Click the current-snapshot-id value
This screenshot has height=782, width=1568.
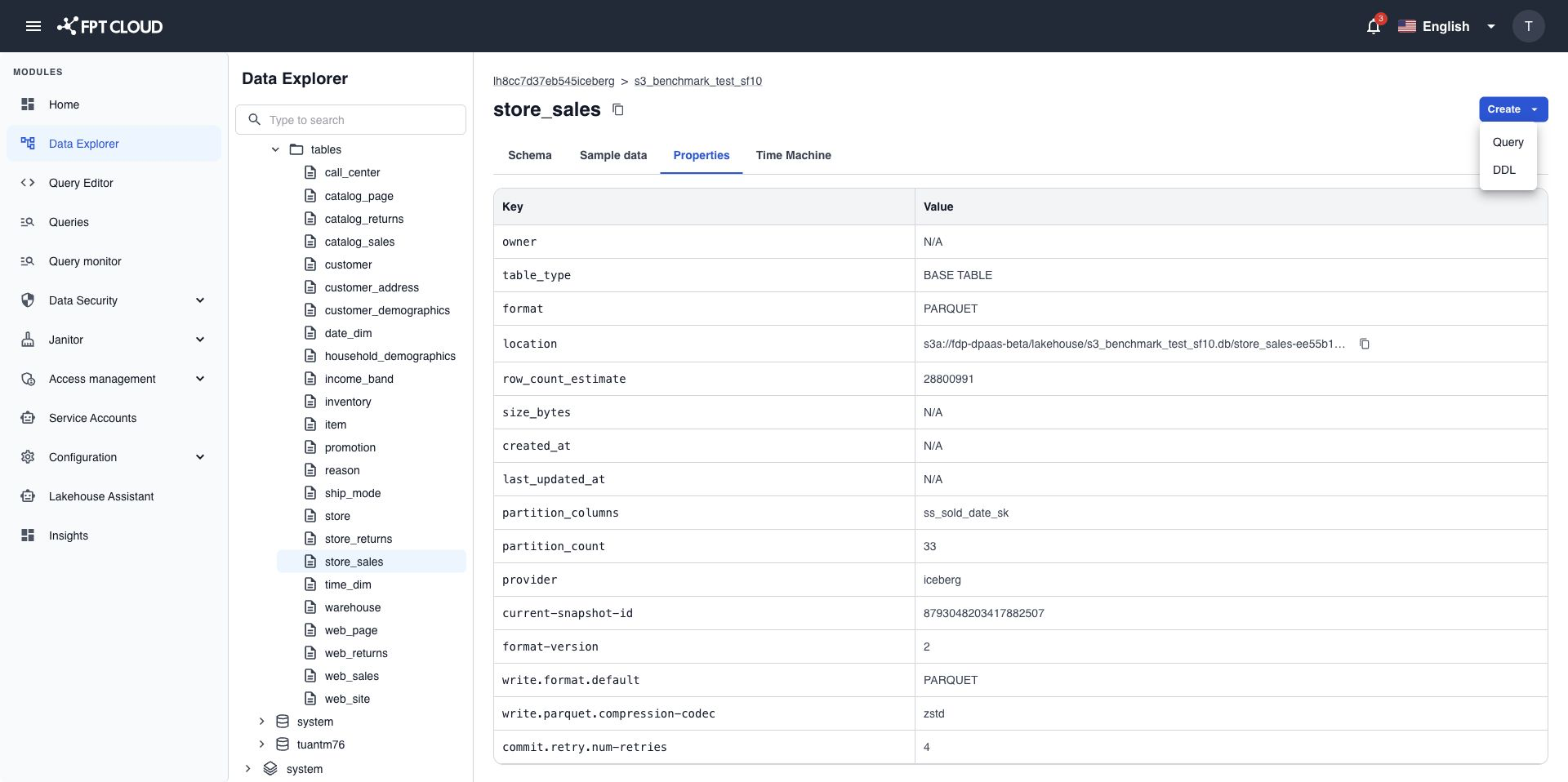point(984,613)
